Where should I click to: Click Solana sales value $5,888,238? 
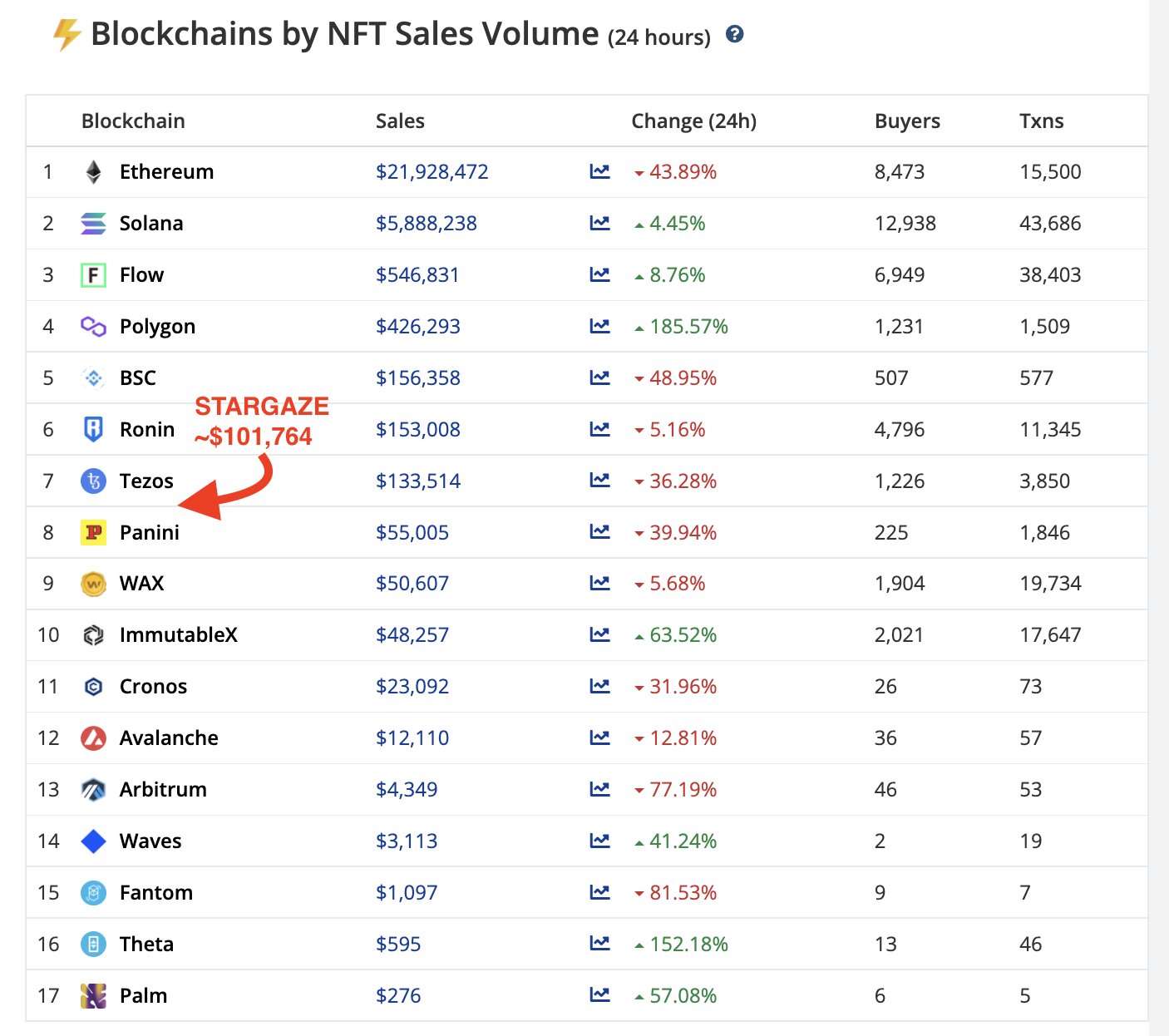(x=426, y=224)
